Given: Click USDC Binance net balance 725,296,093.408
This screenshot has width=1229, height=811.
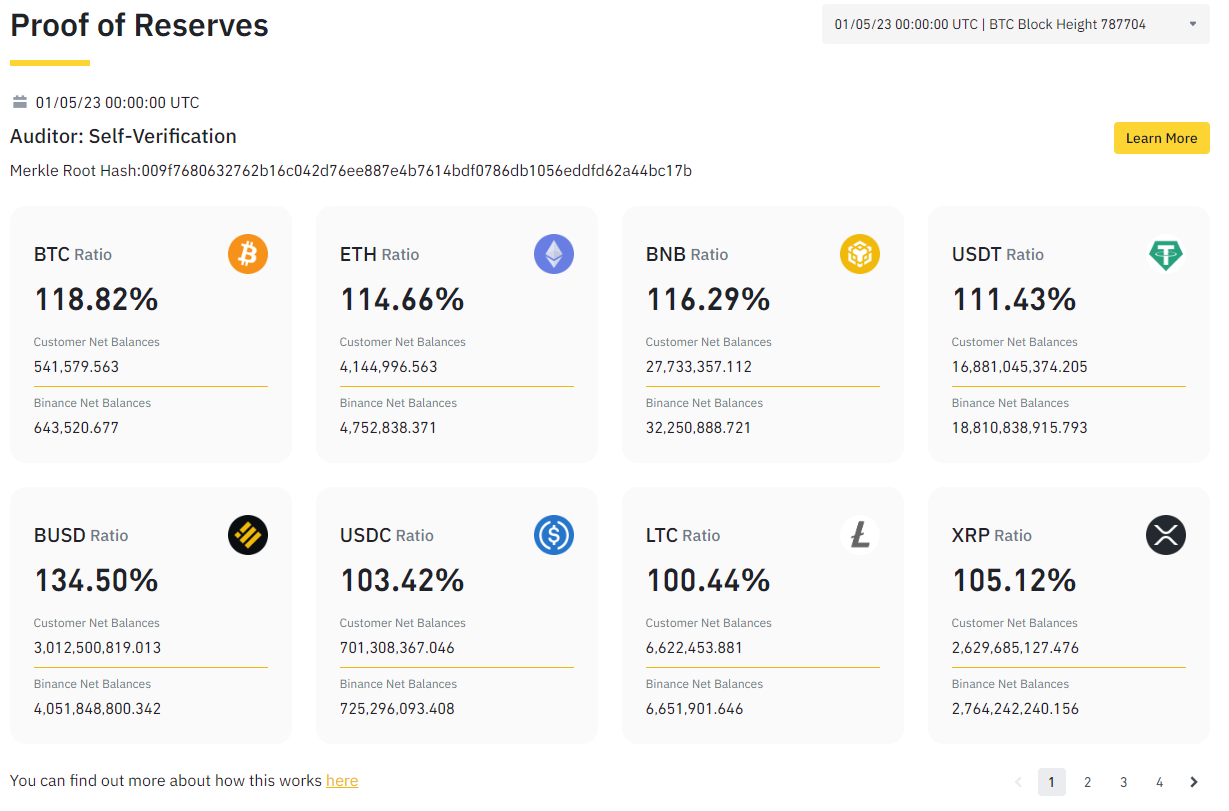Looking at the screenshot, I should click(x=398, y=708).
